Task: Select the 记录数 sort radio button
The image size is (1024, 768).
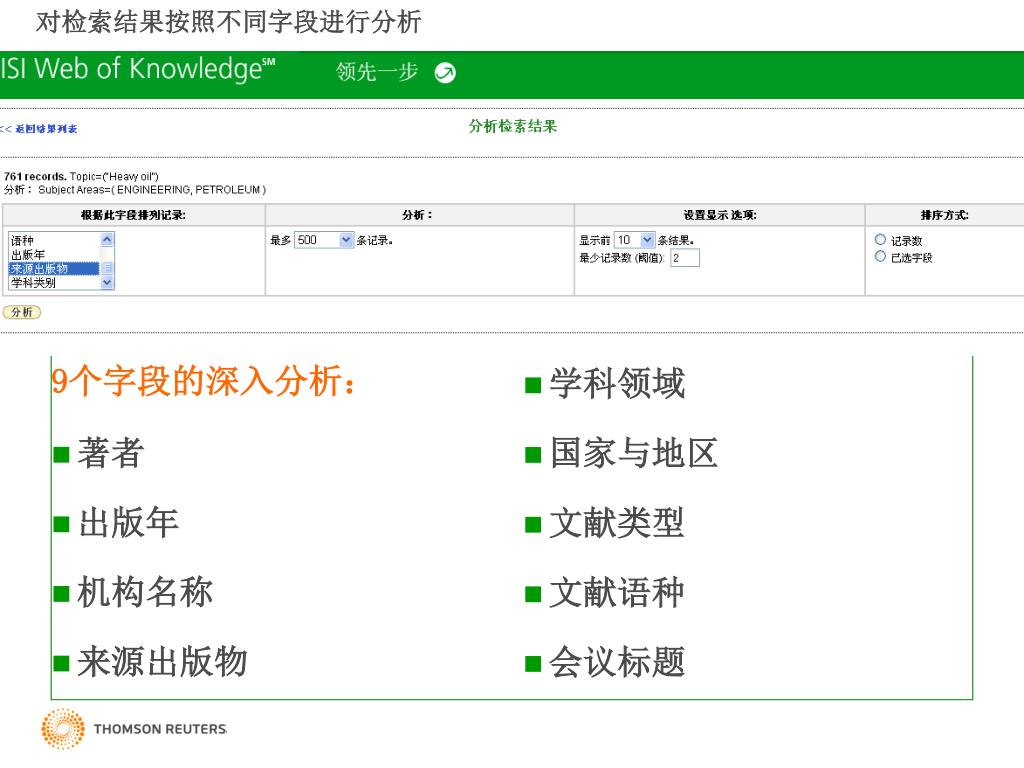Action: click(880, 240)
